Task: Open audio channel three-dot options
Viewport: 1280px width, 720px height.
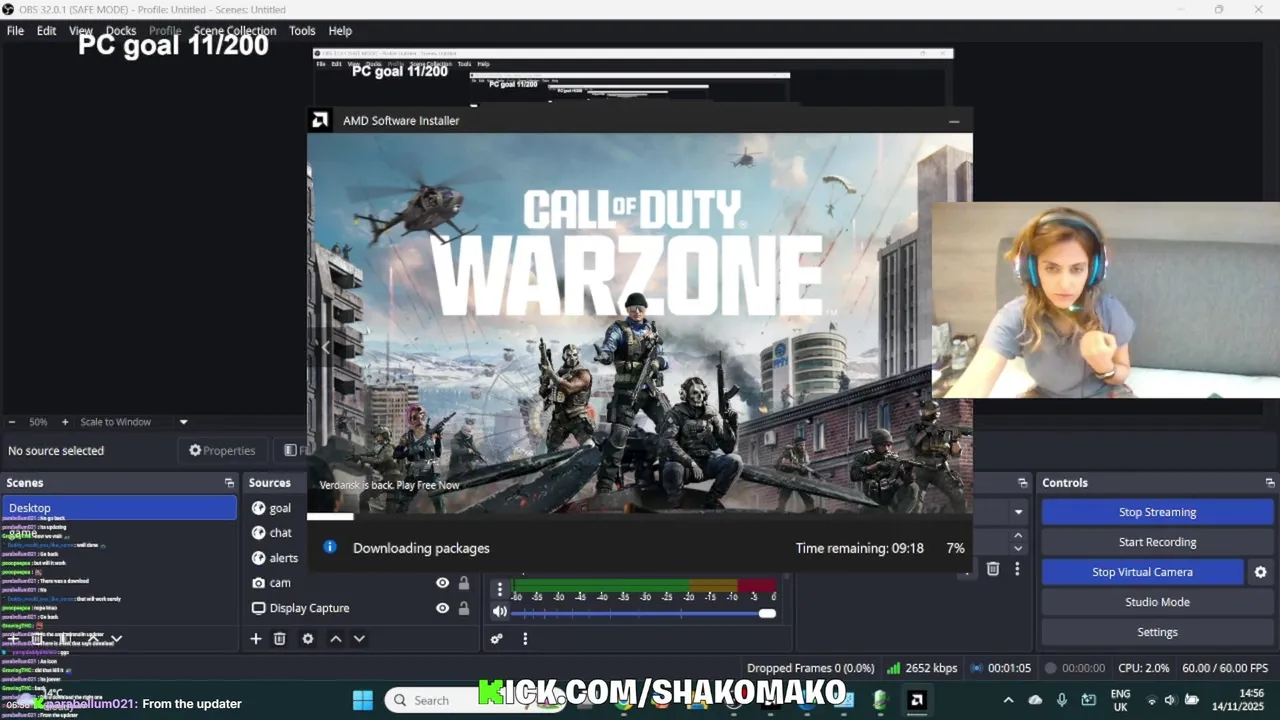Action: pos(499,589)
